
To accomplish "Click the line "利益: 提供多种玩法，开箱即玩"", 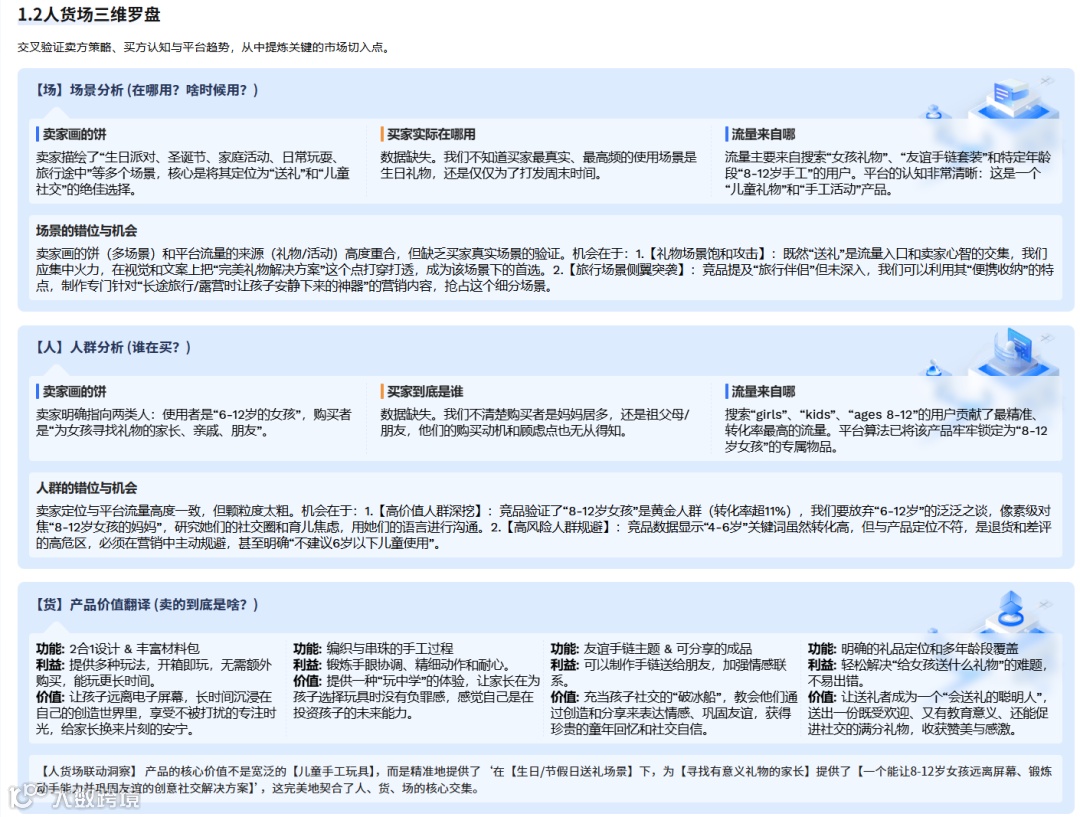I will [x=154, y=673].
